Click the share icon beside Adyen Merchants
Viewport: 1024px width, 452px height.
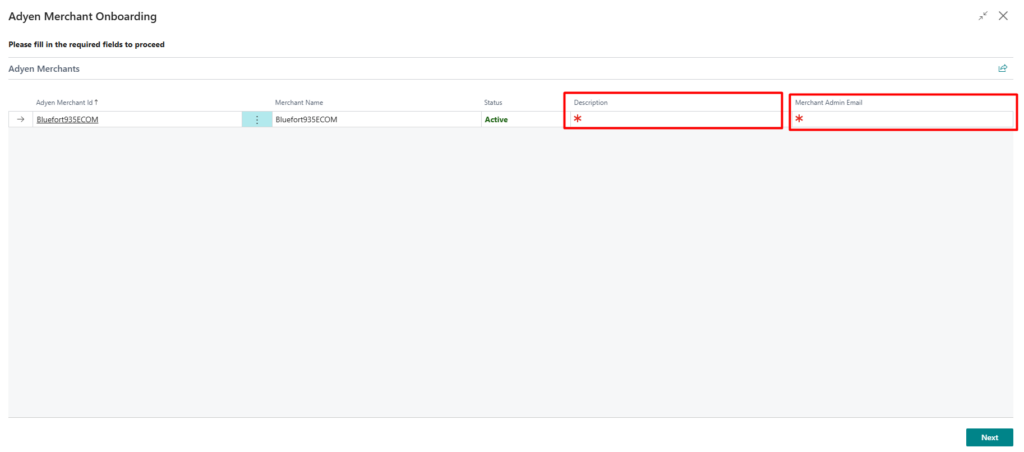[1002, 69]
